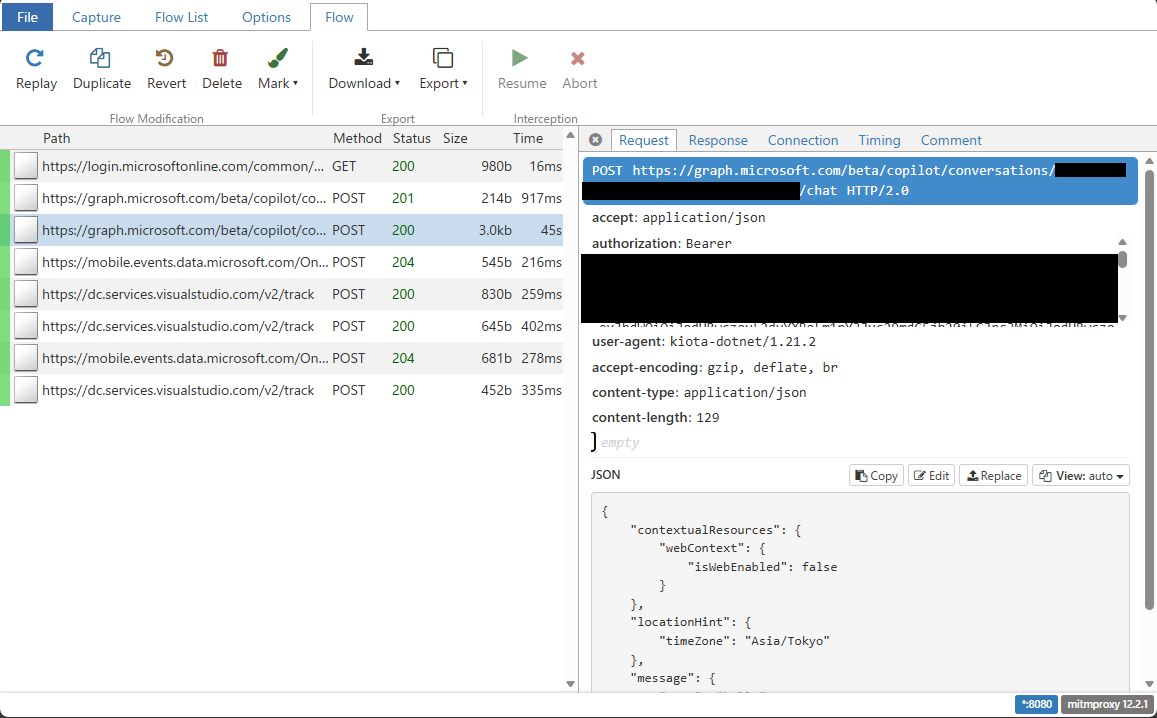The height and width of the screenshot is (718, 1157).
Task: Dismiss the flow detail panel
Action: 595,140
